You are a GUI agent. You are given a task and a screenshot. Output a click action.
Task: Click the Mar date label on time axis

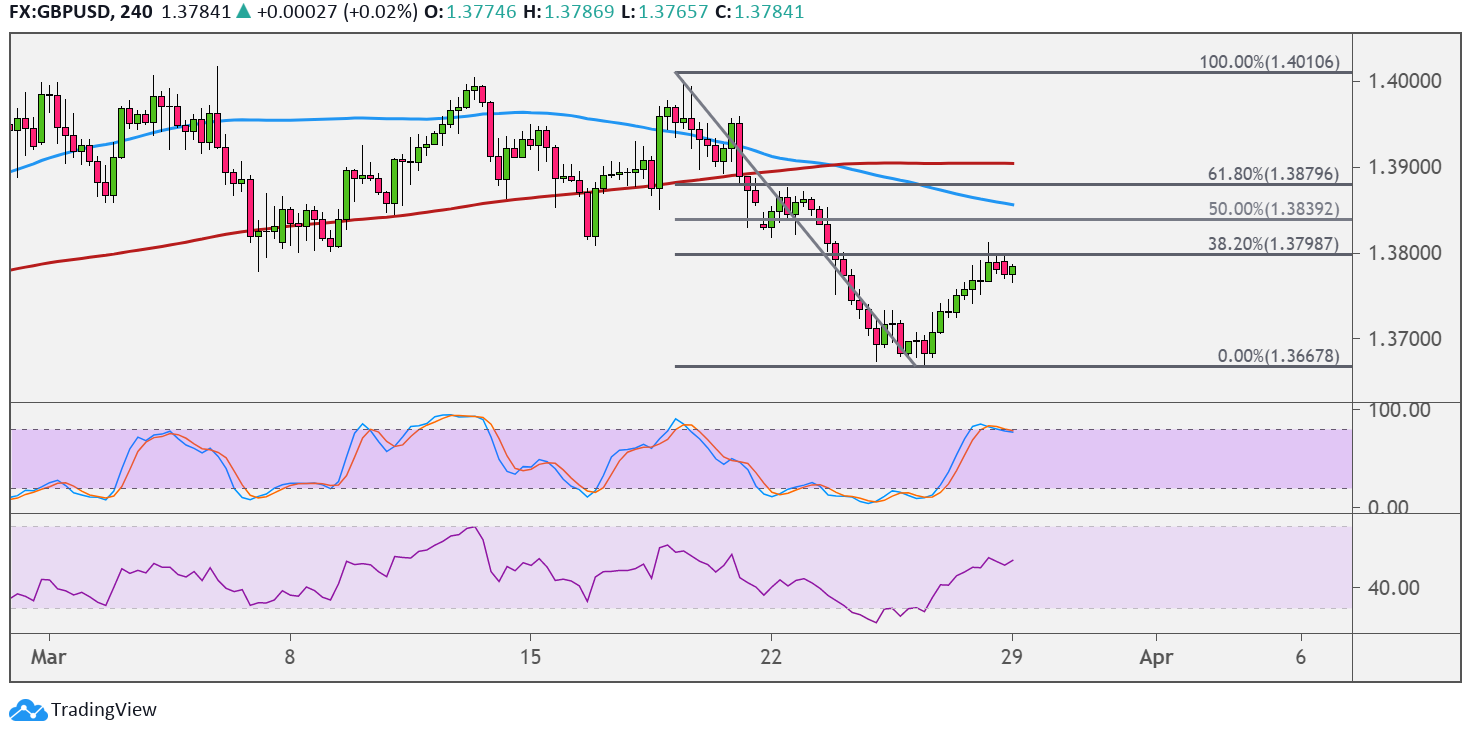[47, 657]
